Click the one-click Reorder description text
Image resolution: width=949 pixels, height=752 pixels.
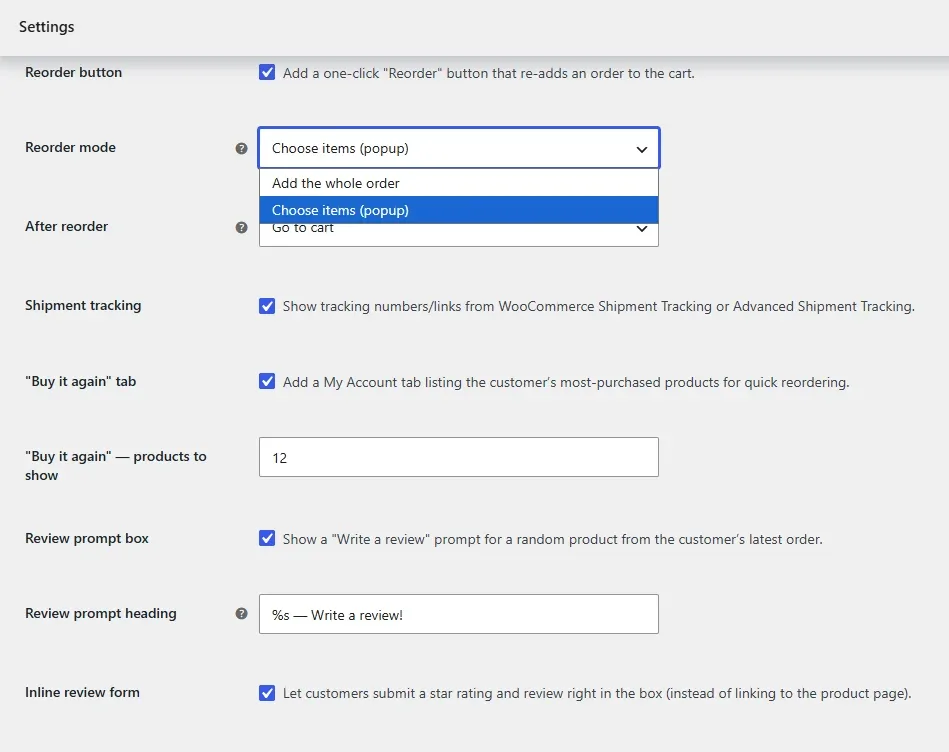(488, 73)
